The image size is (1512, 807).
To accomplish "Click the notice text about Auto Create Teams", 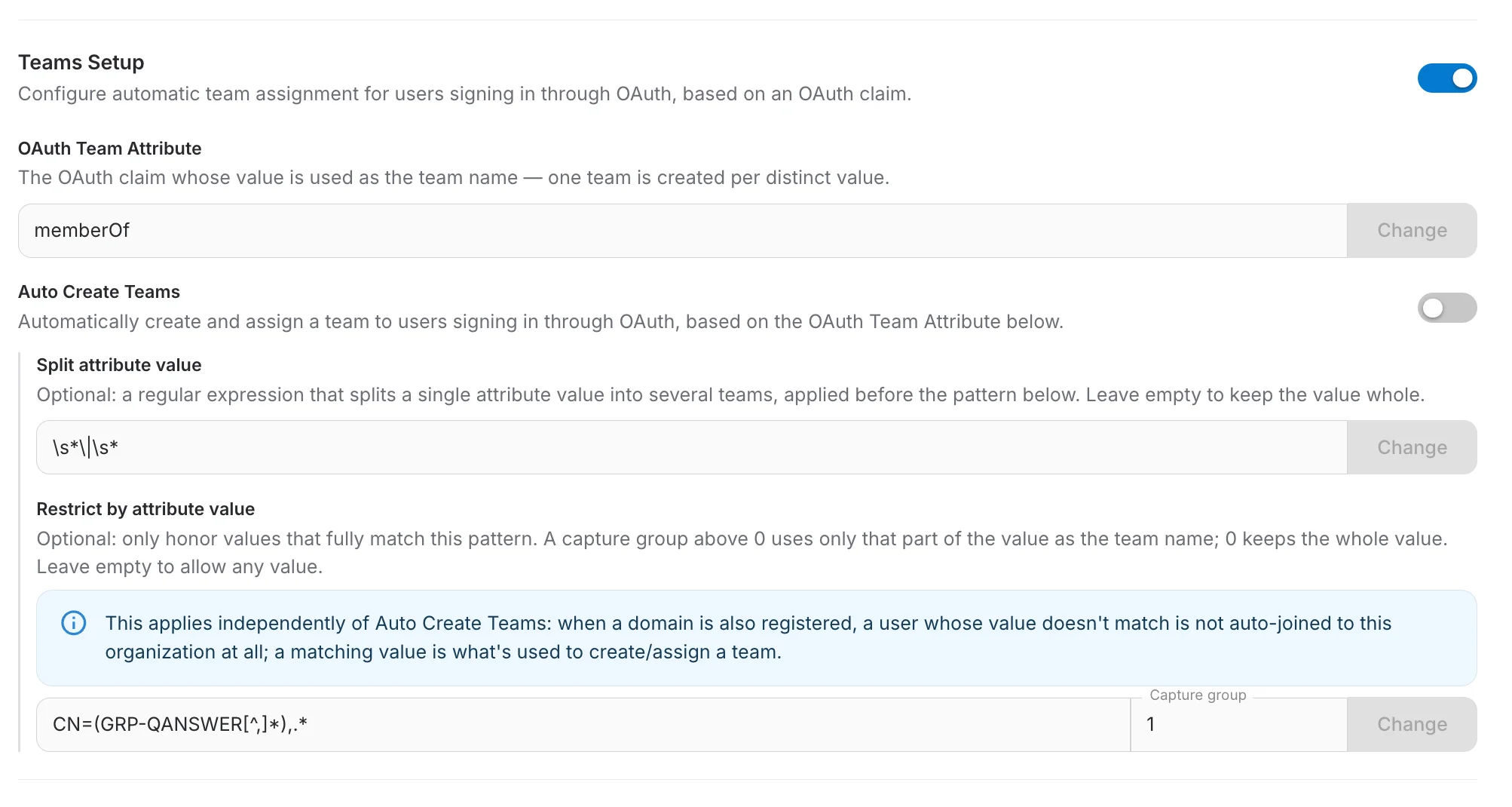I will pyautogui.click(x=748, y=637).
